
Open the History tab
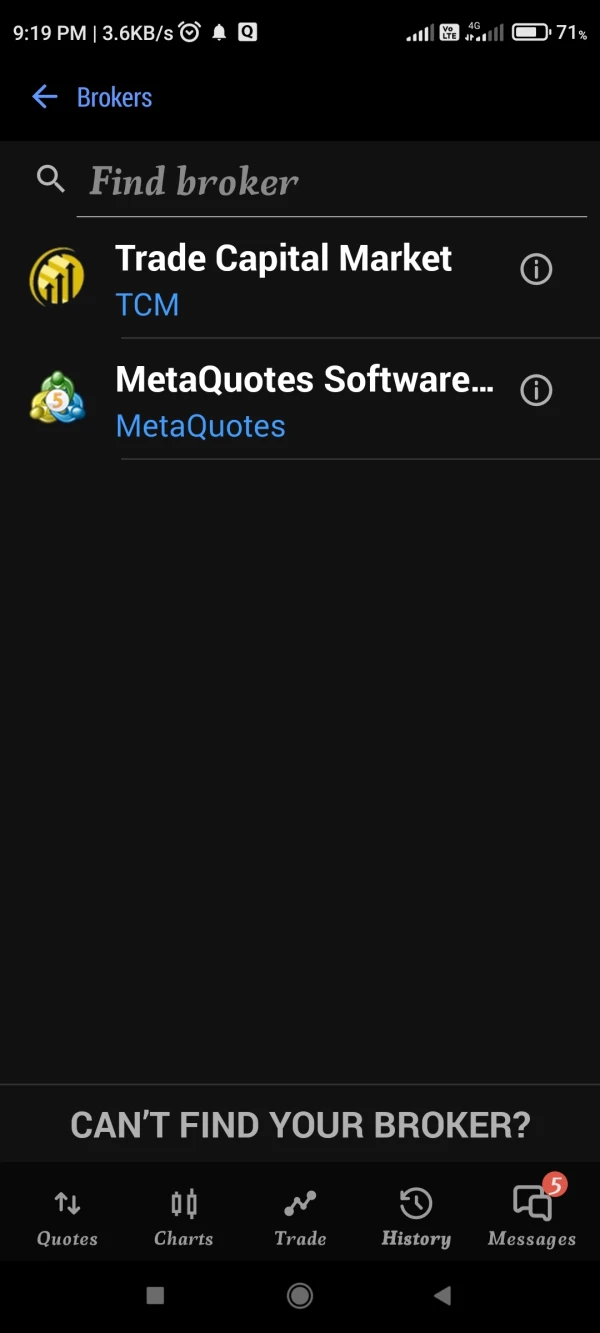[x=416, y=1218]
